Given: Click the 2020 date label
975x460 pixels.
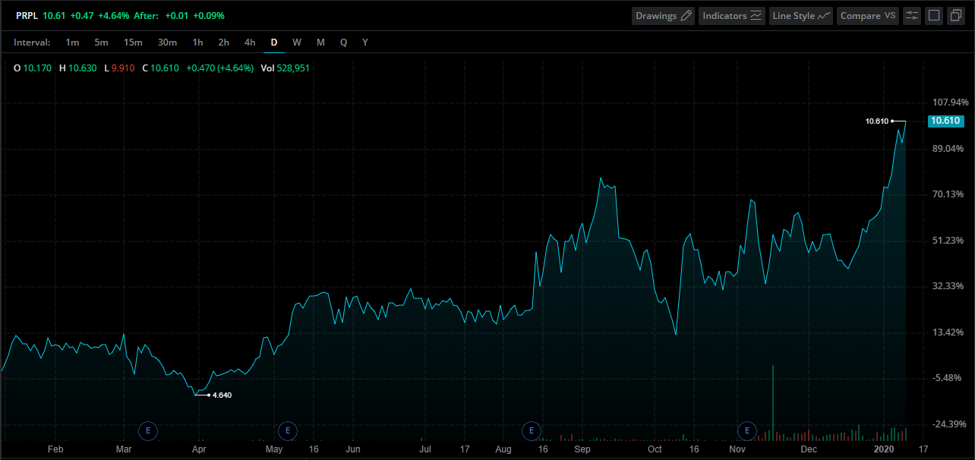Looking at the screenshot, I should coord(884,449).
